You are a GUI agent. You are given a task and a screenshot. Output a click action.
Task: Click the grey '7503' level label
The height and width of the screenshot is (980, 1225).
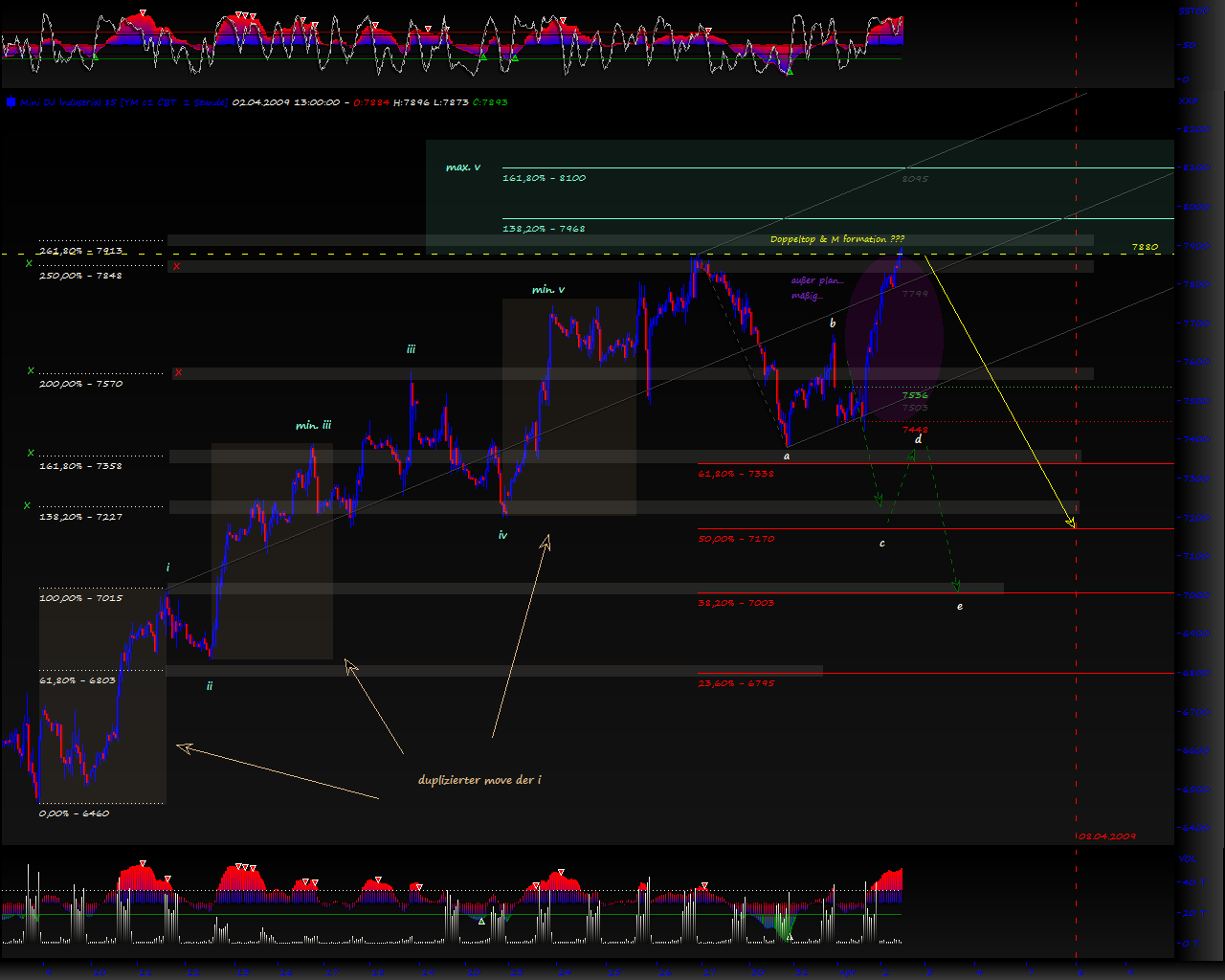point(915,408)
